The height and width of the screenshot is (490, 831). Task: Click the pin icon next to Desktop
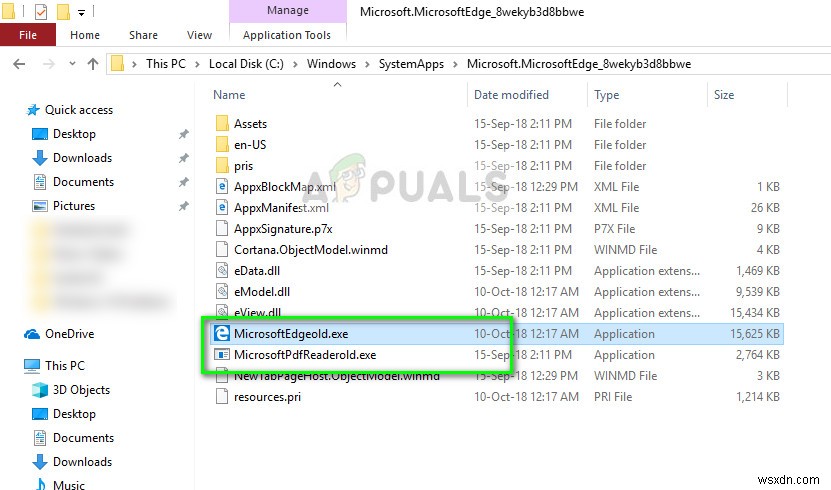point(183,134)
